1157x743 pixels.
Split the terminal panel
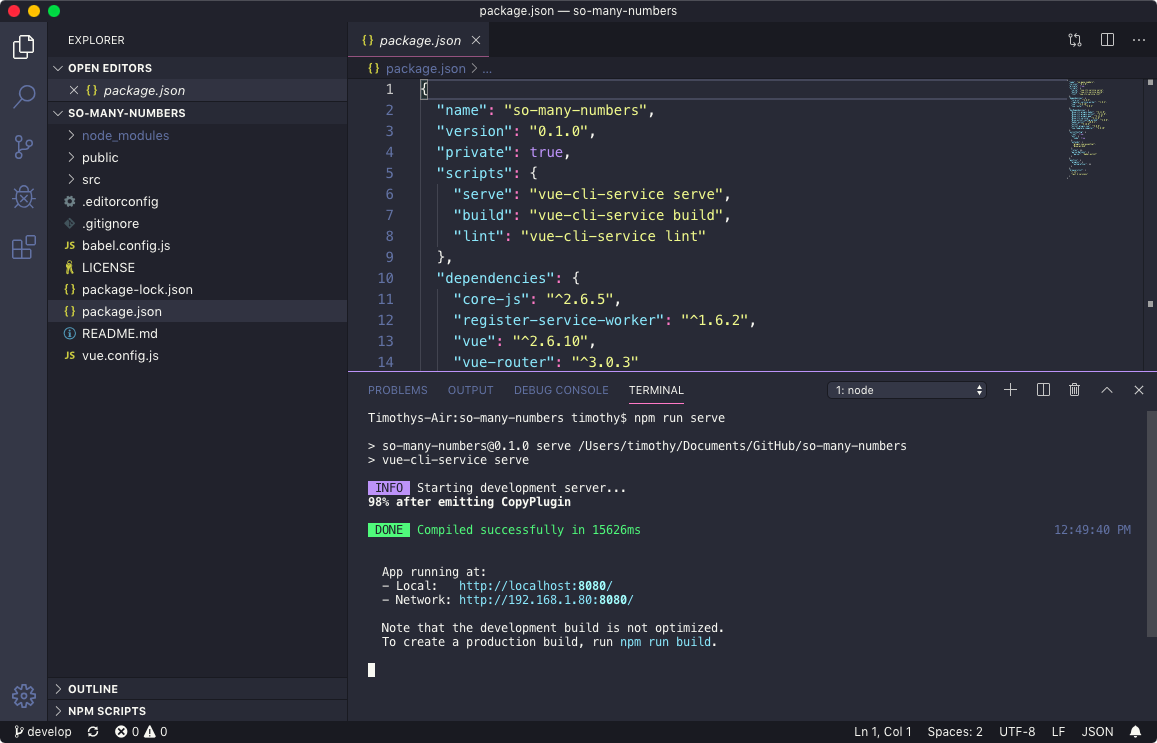coord(1042,390)
